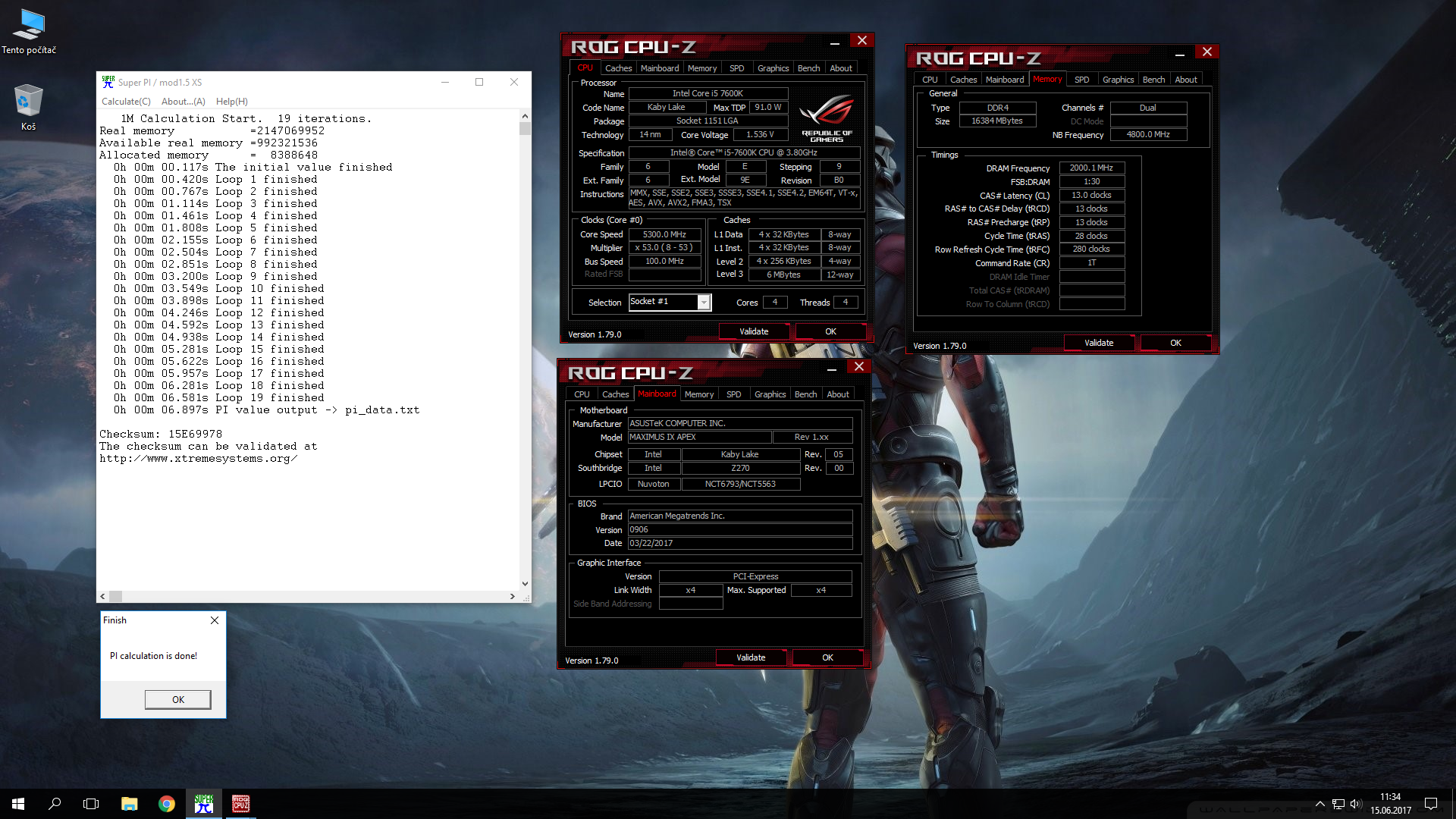Viewport: 1456px width, 819px height.
Task: Switch to Graphics tab in CPU window
Action: pyautogui.click(x=773, y=68)
